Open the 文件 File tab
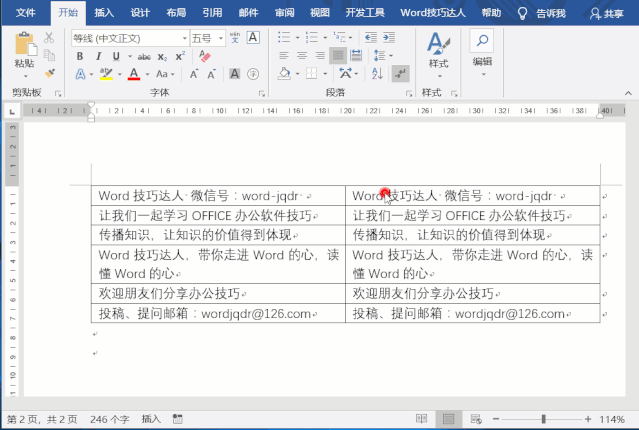Image resolution: width=639 pixels, height=430 pixels. pyautogui.click(x=26, y=13)
